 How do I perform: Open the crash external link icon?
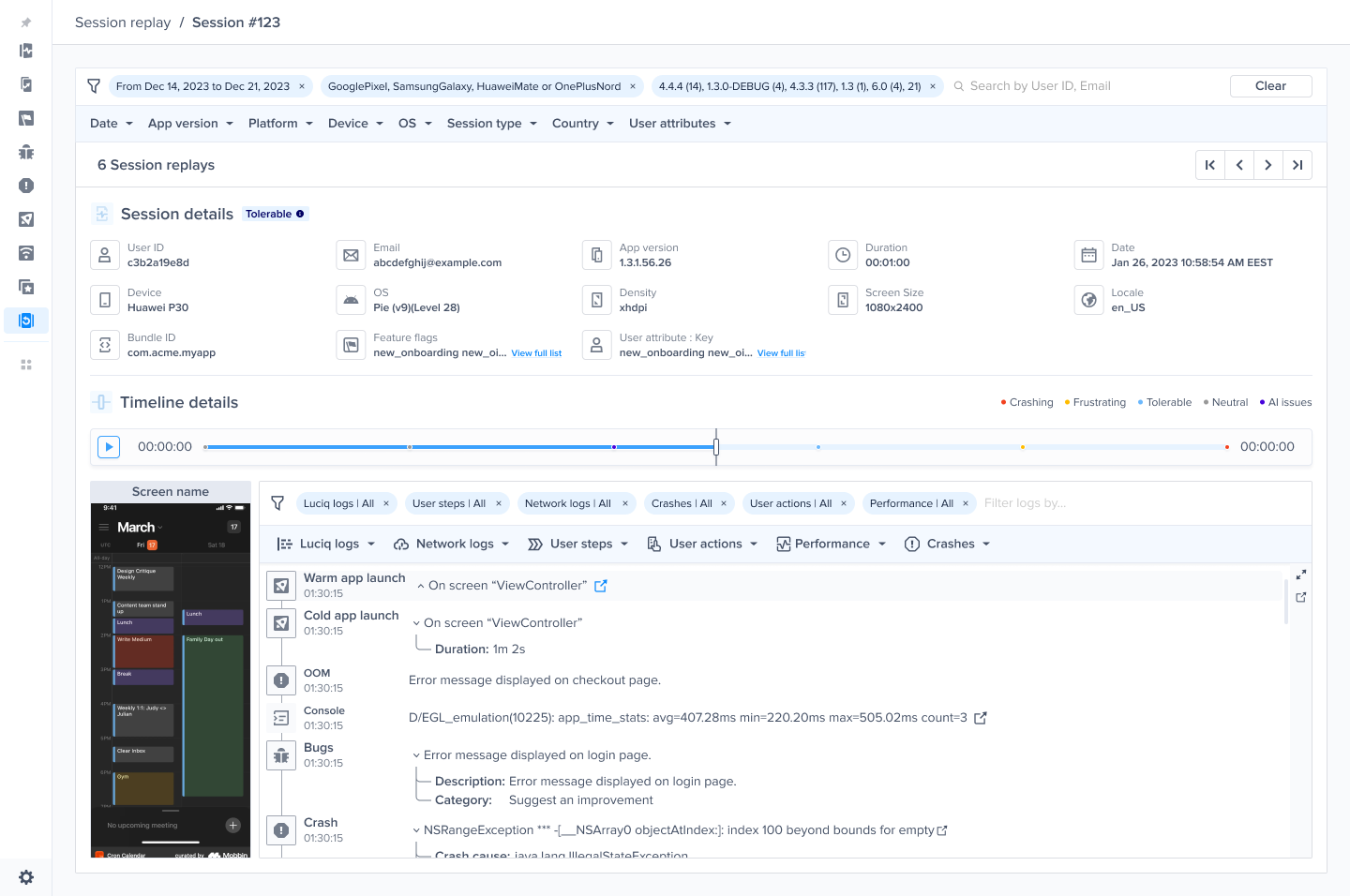coord(942,830)
